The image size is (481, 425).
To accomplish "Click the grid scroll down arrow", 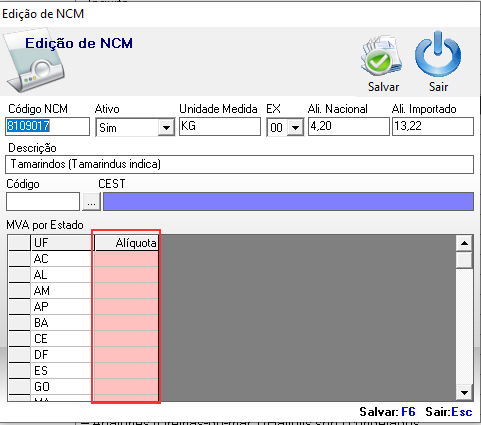I will (x=464, y=392).
